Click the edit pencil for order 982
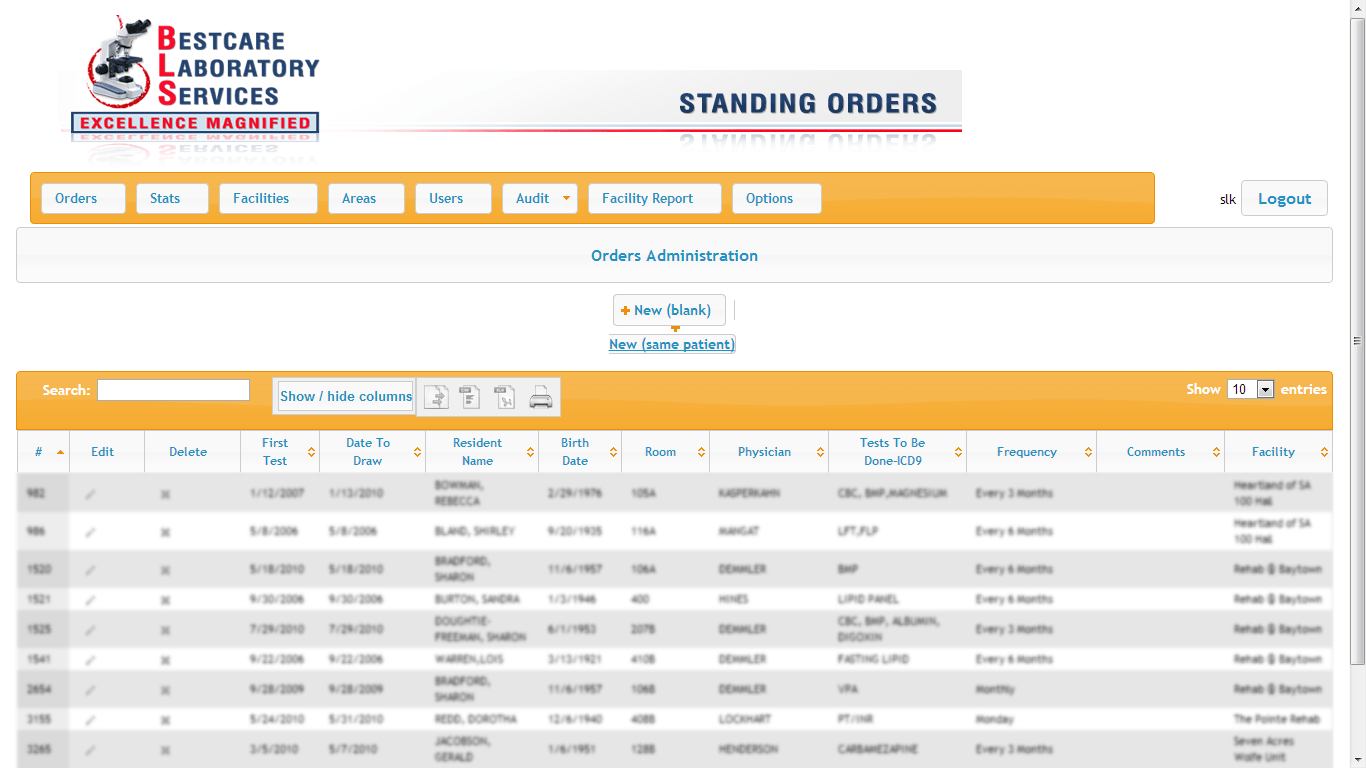The image size is (1366, 768). [x=91, y=494]
